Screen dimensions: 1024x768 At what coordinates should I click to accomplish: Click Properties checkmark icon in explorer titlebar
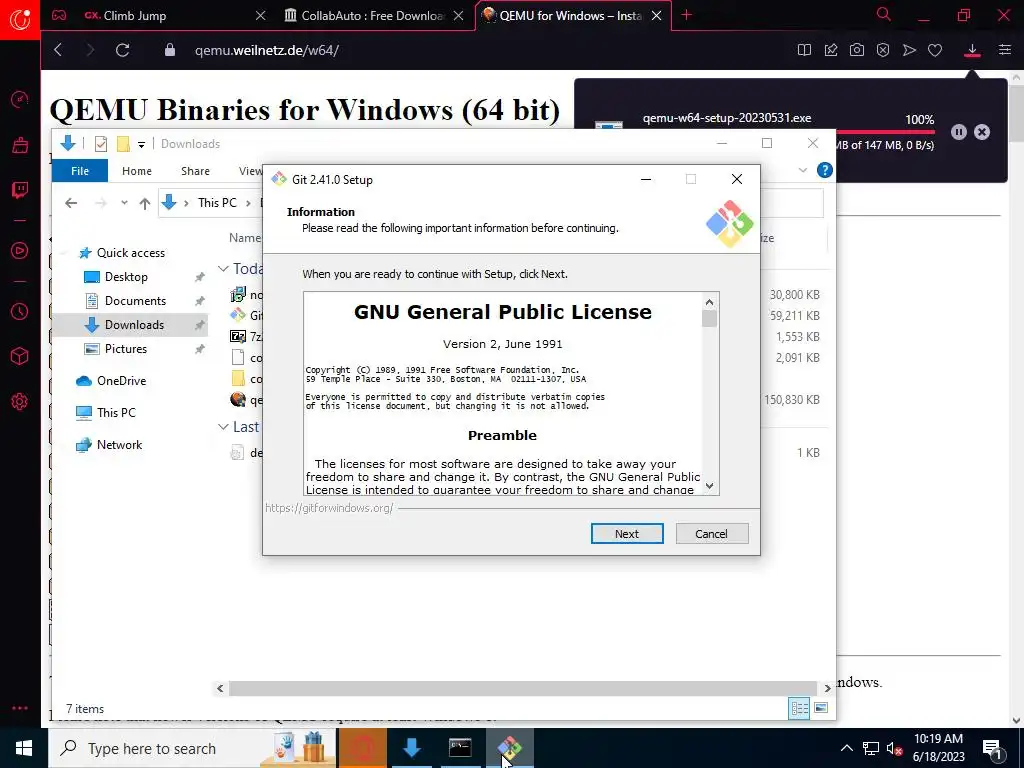[101, 144]
